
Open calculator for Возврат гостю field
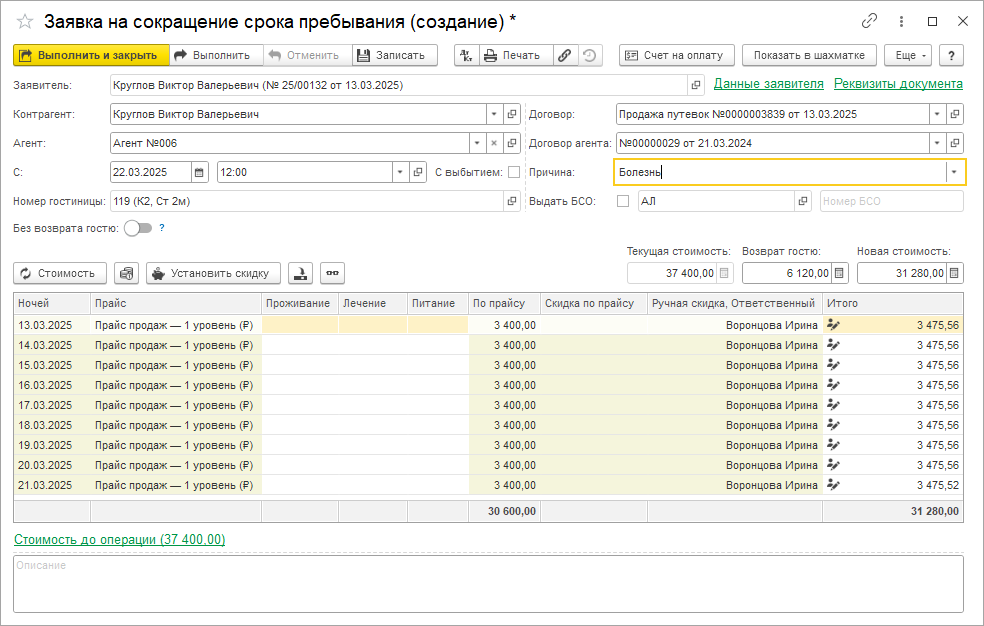point(840,273)
